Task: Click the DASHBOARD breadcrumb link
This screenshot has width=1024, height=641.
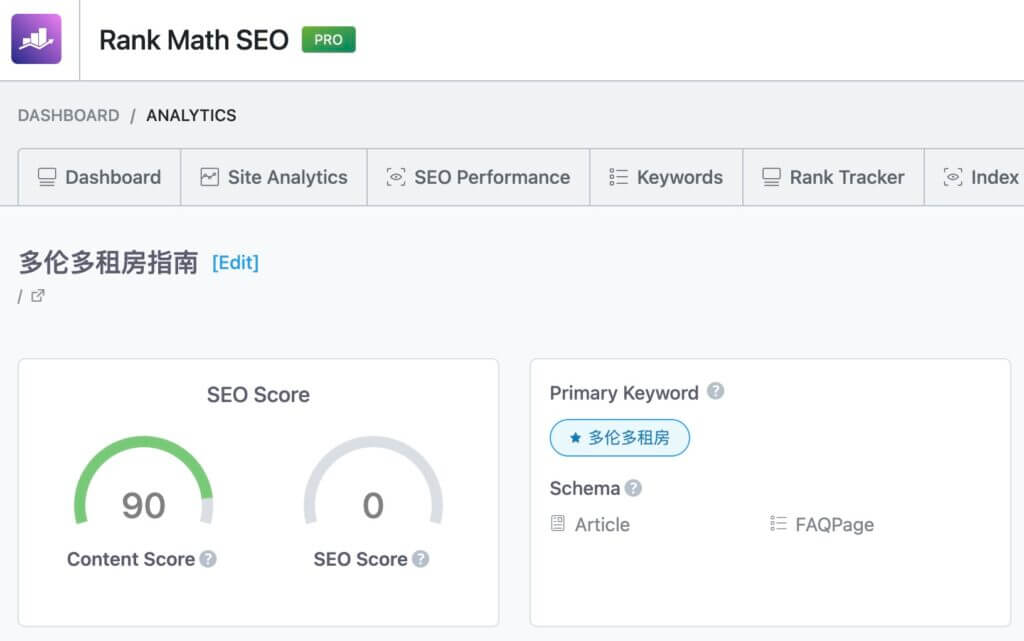Action: click(69, 116)
